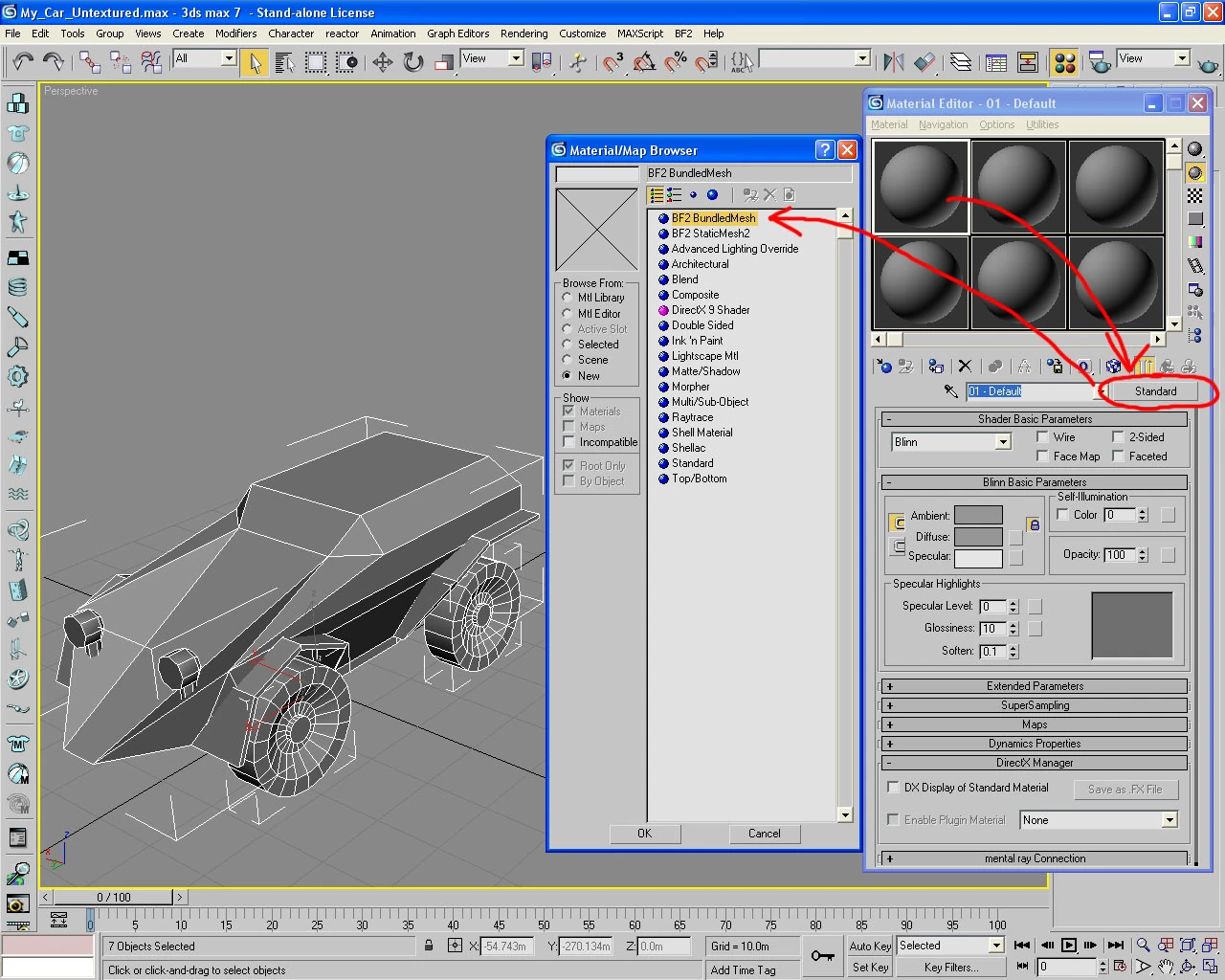The width and height of the screenshot is (1225, 980).
Task: Expand the Extended Parameters rollout
Action: point(1035,686)
